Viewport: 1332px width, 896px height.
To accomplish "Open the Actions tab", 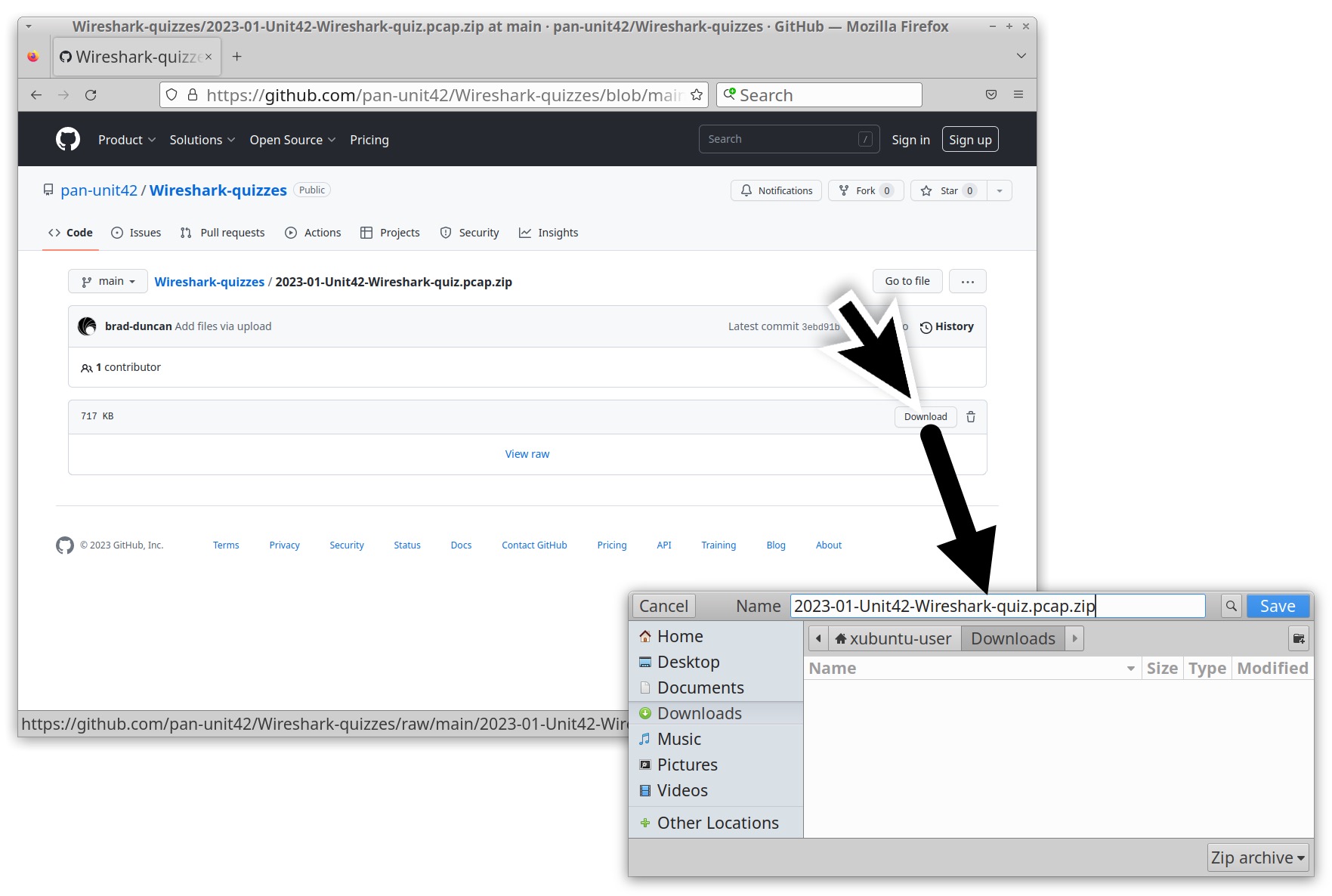I will pyautogui.click(x=313, y=233).
